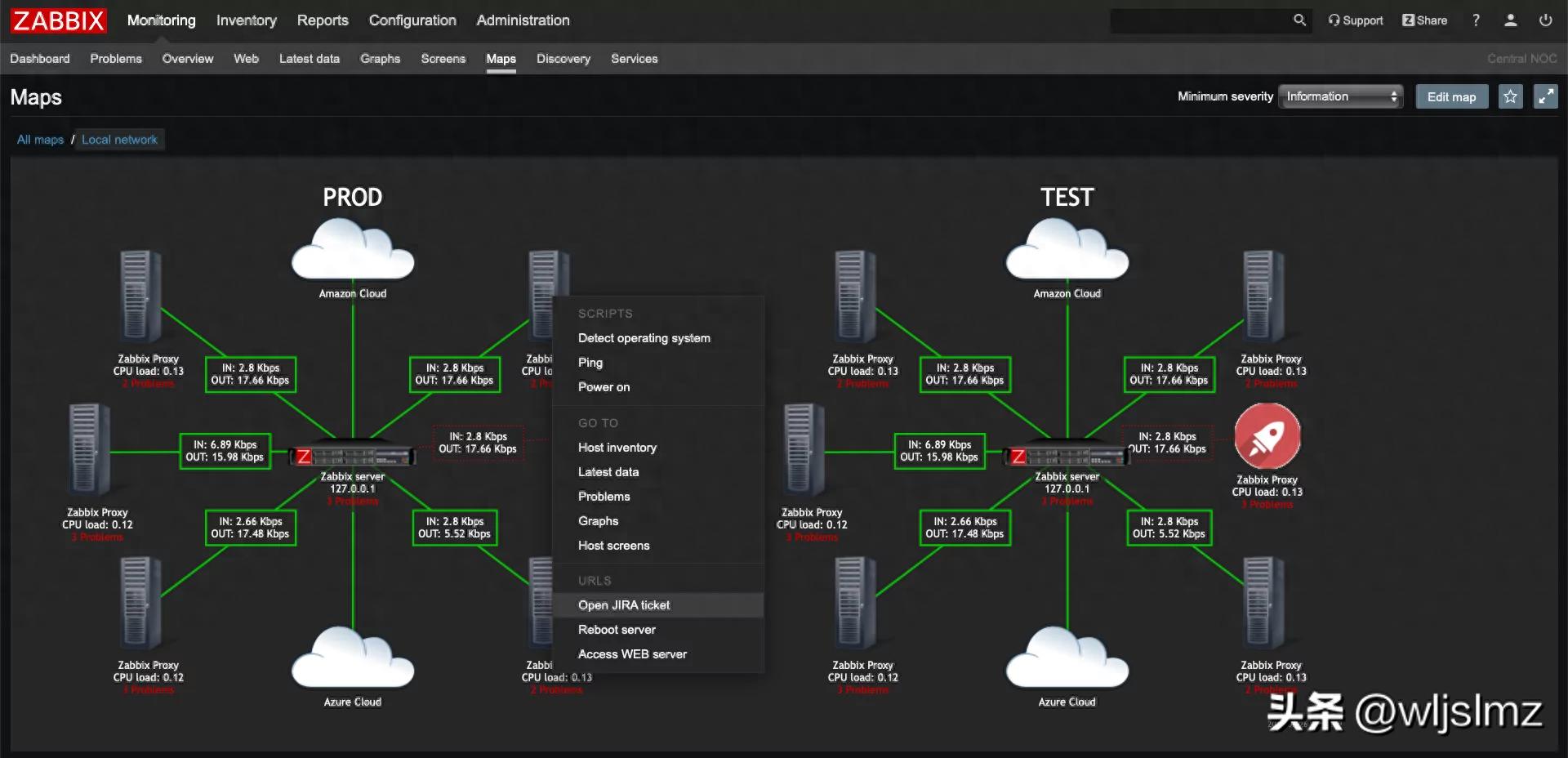Click the TEST map heading
This screenshot has height=758, width=1568.
1067,198
